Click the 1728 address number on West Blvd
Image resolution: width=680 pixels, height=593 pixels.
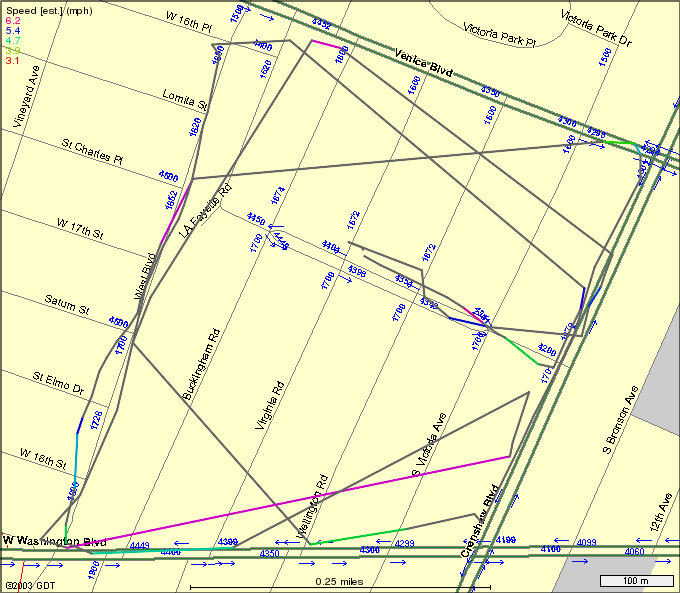coord(96,420)
